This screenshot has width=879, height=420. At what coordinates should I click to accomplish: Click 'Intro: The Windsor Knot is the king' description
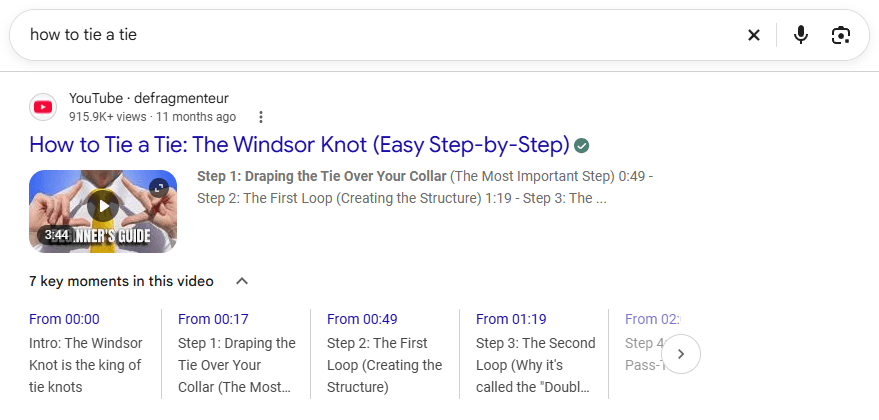[86, 365]
